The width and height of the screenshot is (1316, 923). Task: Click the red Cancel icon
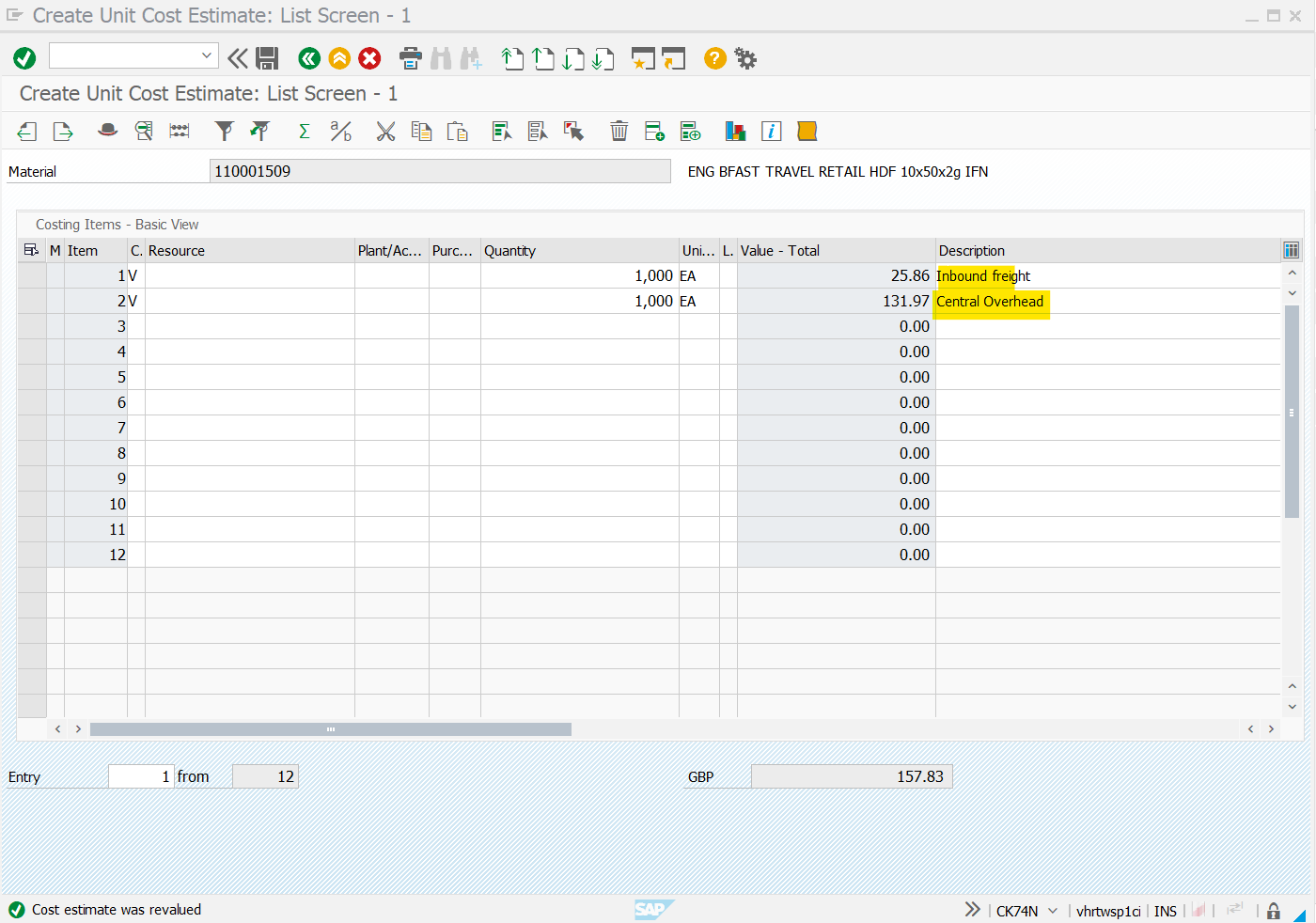point(370,58)
